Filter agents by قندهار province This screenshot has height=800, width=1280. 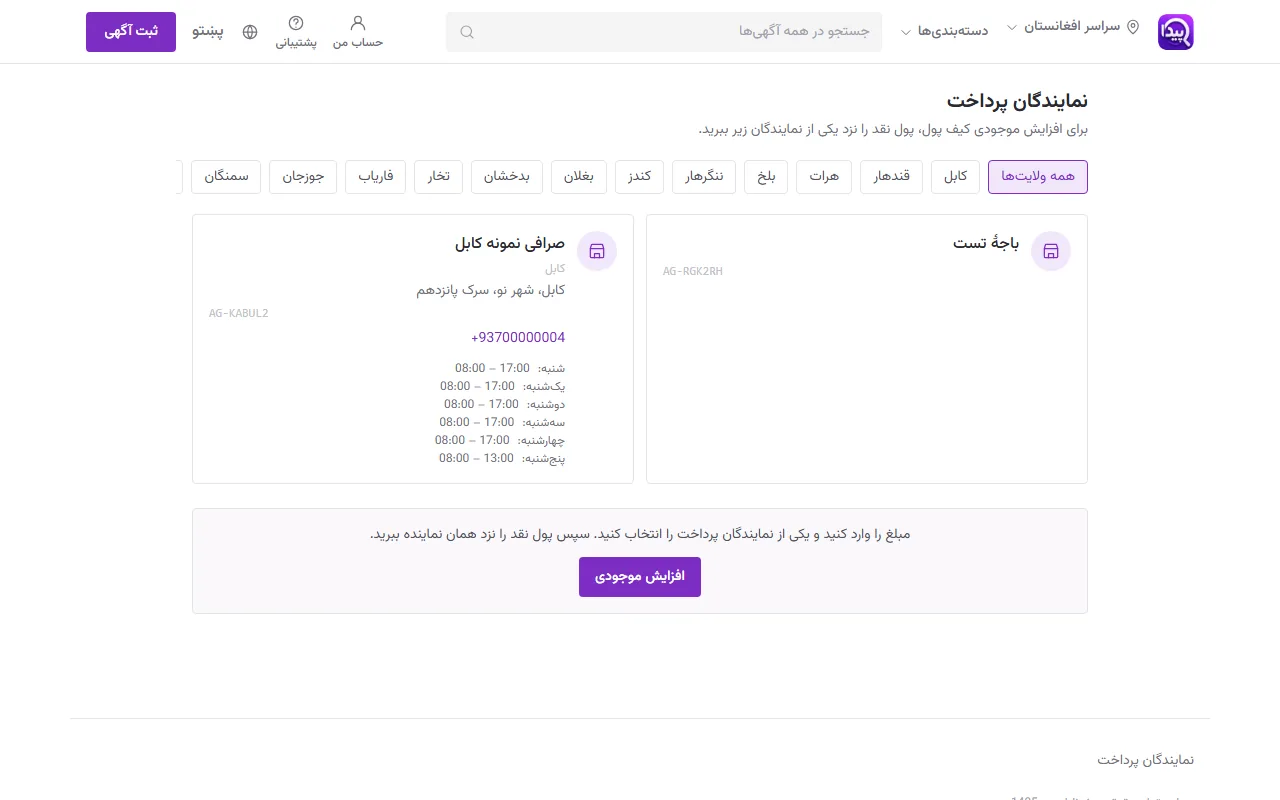(x=892, y=177)
